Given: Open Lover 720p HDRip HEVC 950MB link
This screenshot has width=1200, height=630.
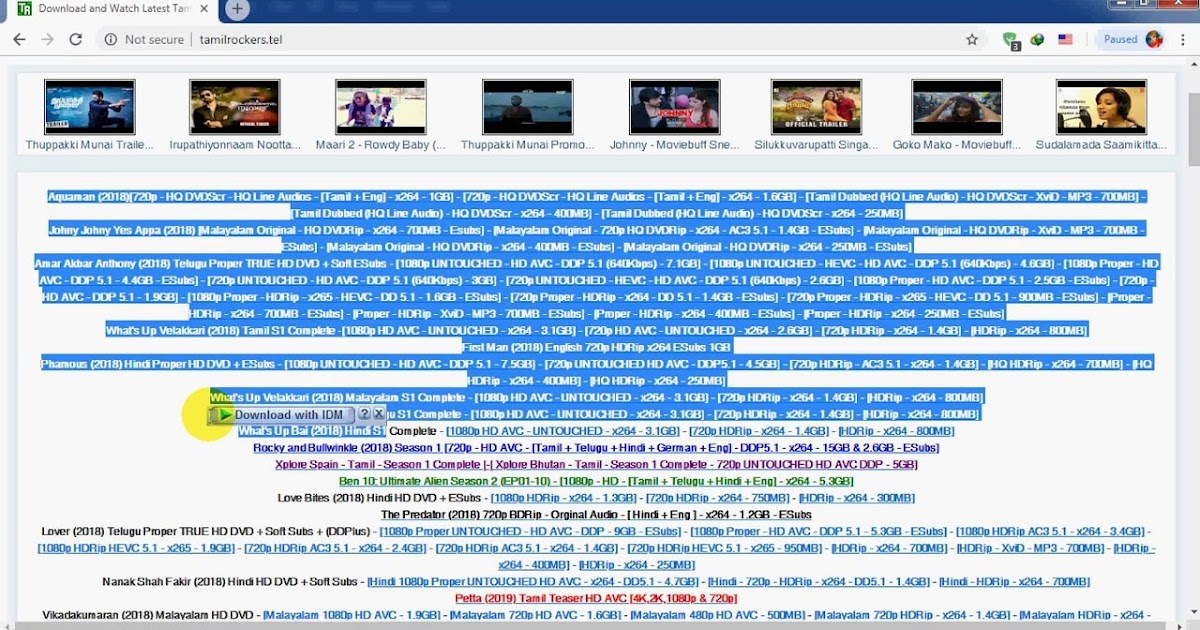Looking at the screenshot, I should click(x=725, y=548).
